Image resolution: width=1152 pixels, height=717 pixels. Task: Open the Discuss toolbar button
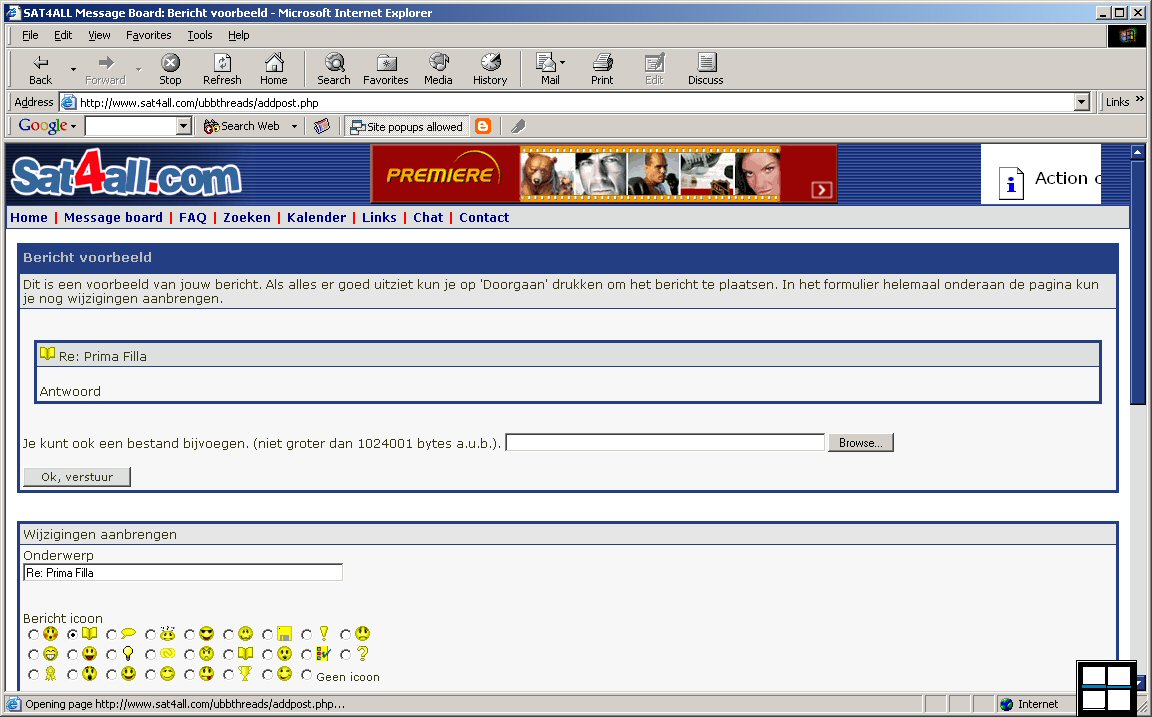click(705, 70)
